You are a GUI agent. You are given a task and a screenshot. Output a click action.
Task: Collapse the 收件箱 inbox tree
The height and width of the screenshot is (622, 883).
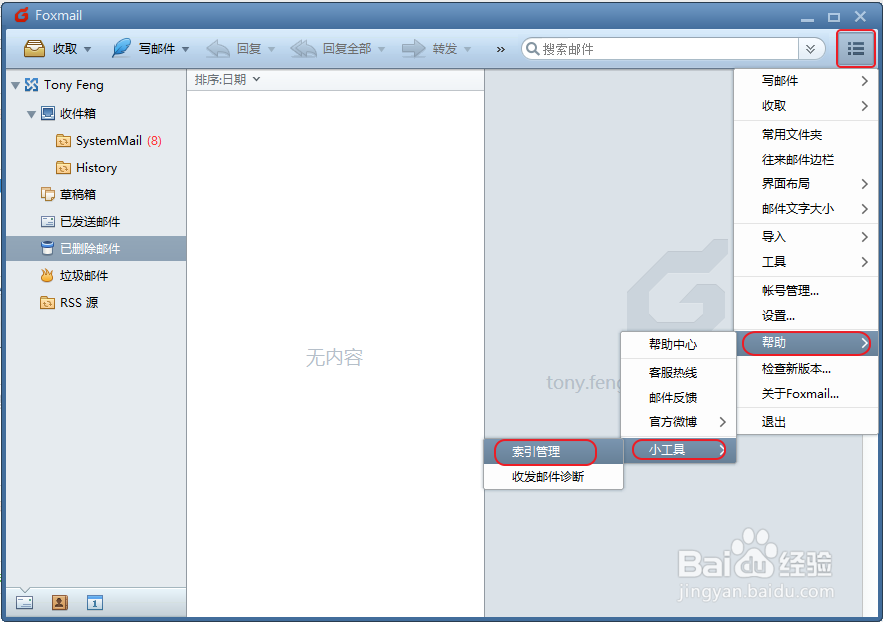click(x=31, y=113)
